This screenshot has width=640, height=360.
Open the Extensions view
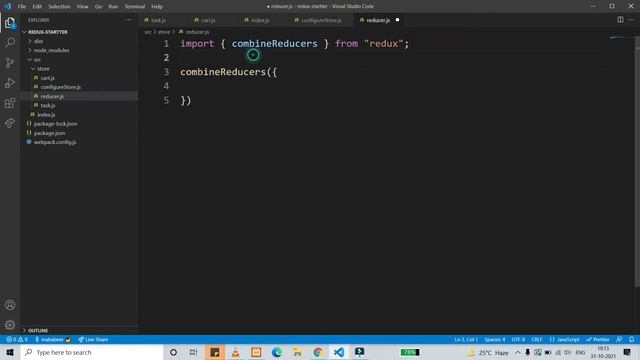pyautogui.click(x=10, y=103)
